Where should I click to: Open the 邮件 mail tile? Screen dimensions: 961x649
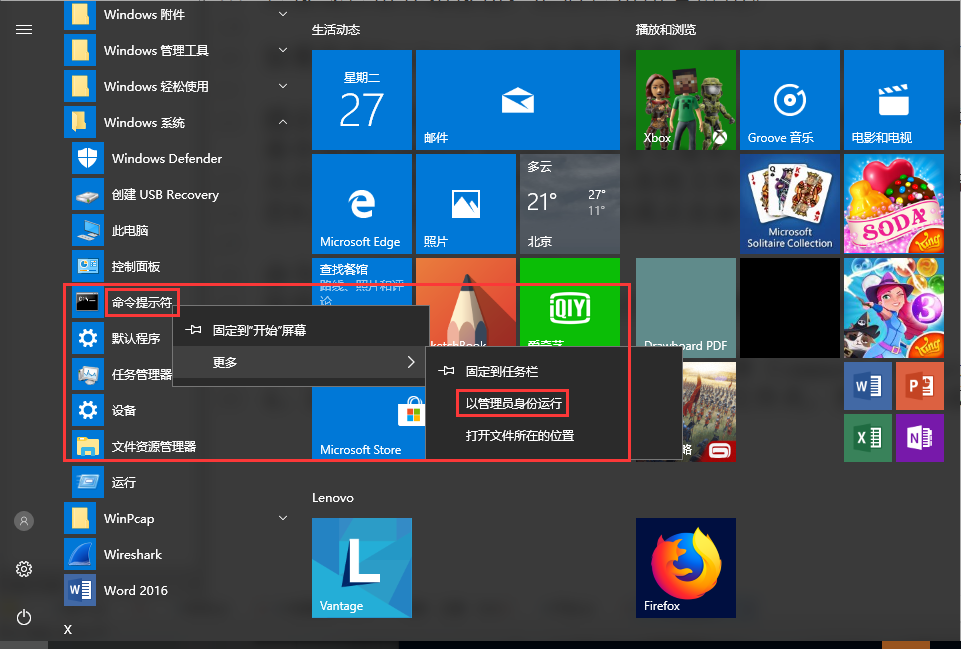tap(516, 100)
